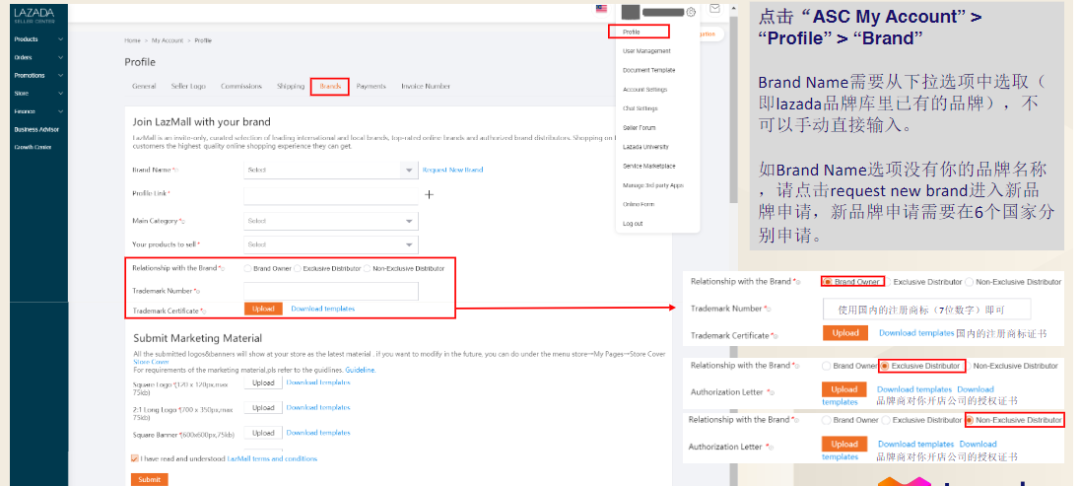1080x486 pixels.
Task: Click the orange Submit button
Action: coord(149,479)
